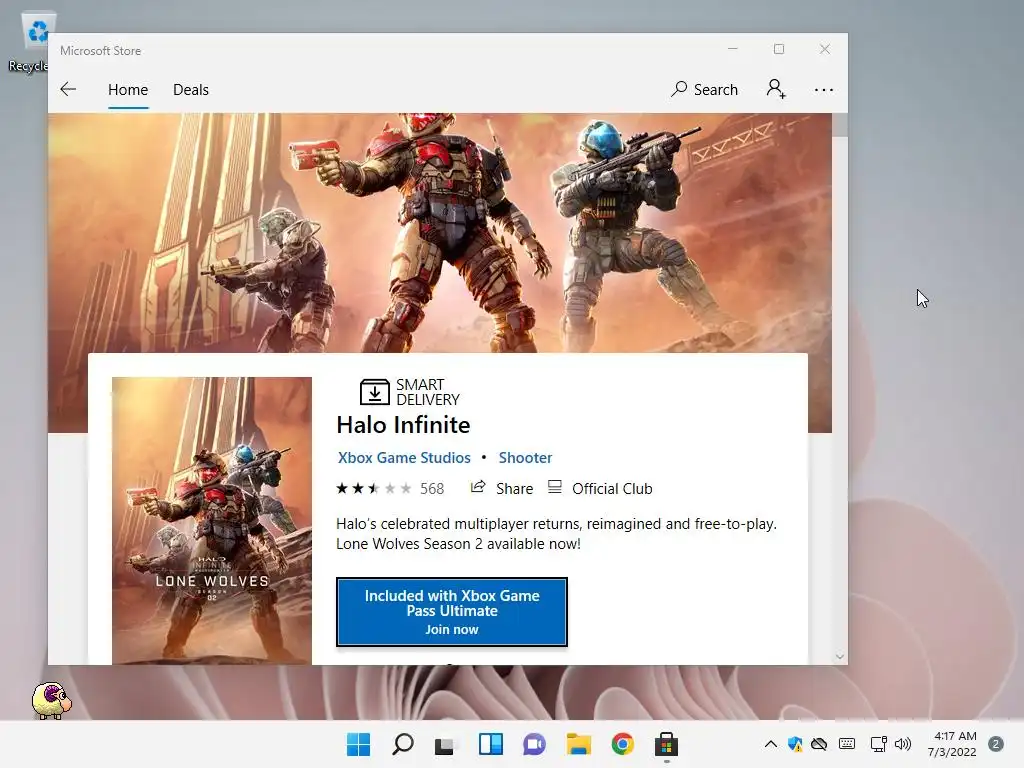Image resolution: width=1024 pixels, height=768 pixels.
Task: Click the Store page scrollbar thumb at the top
Action: 840,125
